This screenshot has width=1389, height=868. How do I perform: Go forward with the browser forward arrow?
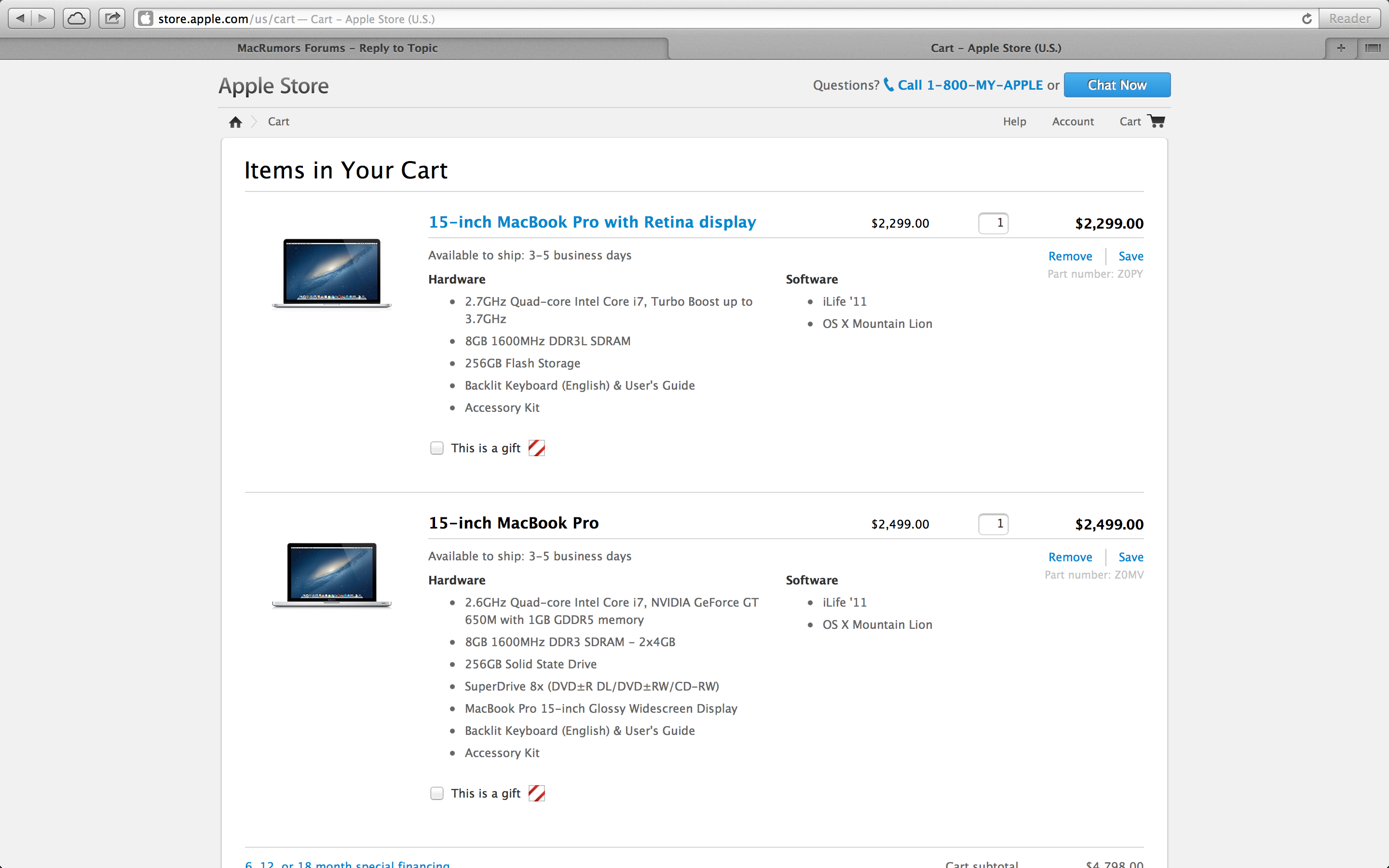tap(43, 19)
